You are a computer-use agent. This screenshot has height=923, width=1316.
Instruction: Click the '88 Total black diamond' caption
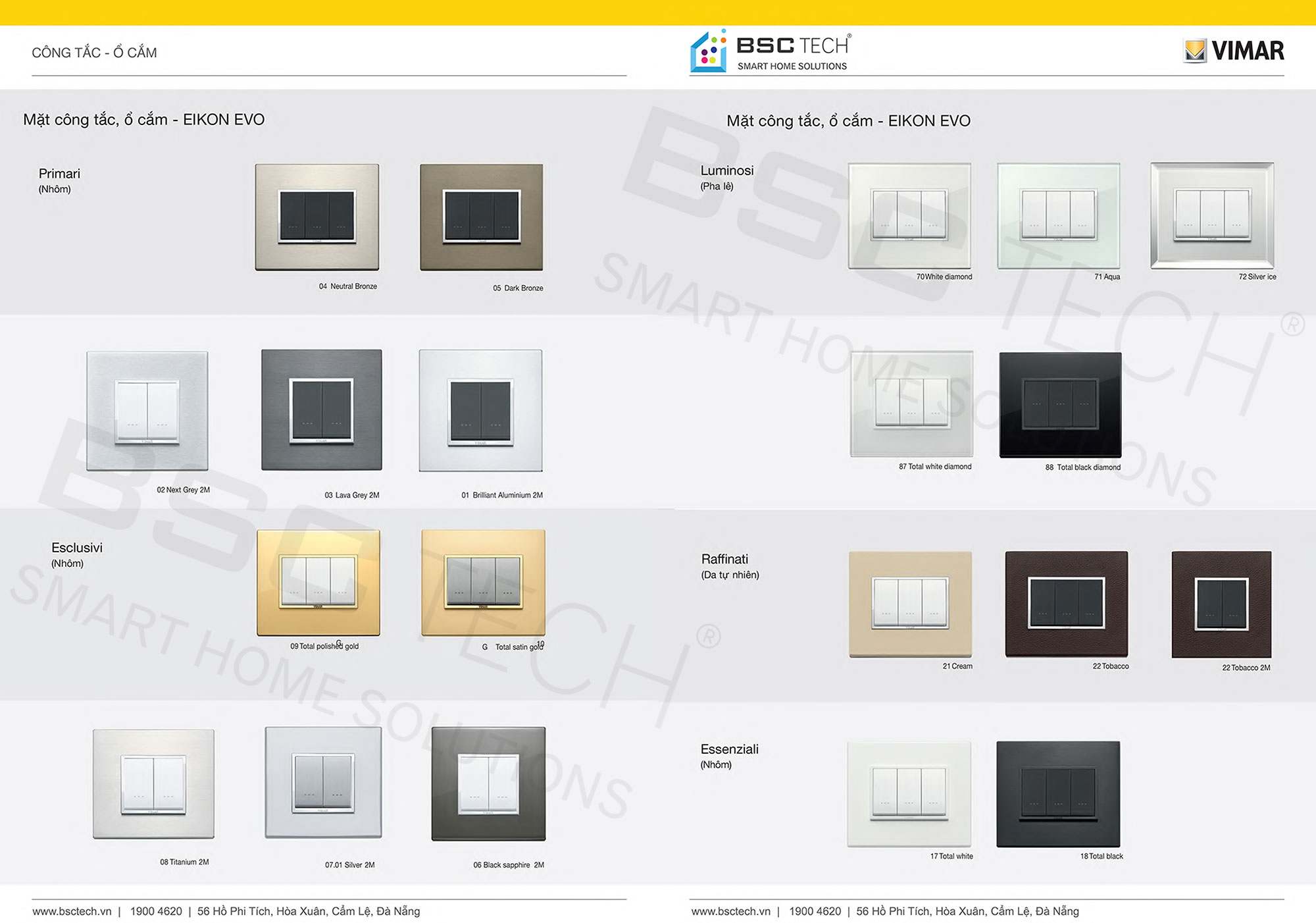[x=1083, y=467]
